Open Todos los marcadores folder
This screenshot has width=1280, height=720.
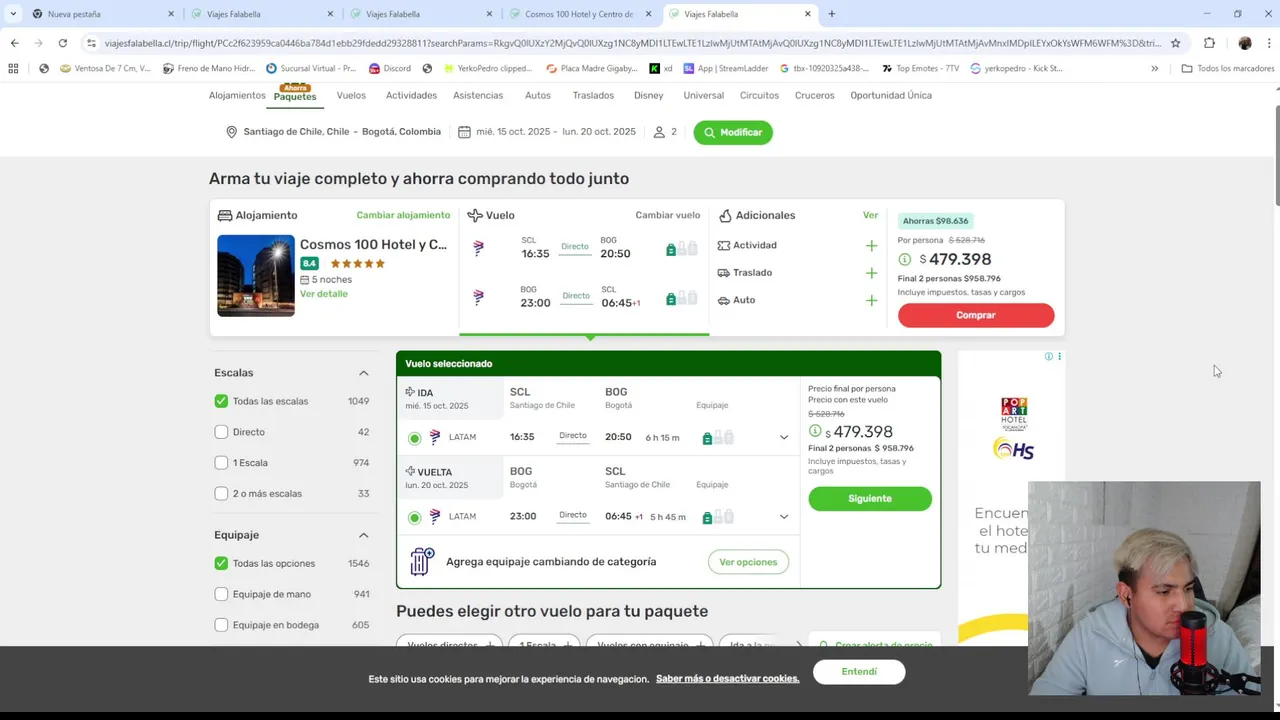pos(1228,68)
